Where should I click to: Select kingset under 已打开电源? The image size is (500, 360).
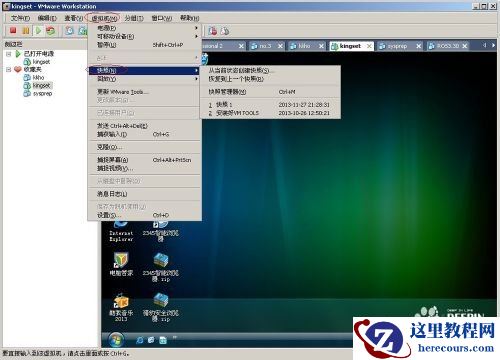[41, 62]
